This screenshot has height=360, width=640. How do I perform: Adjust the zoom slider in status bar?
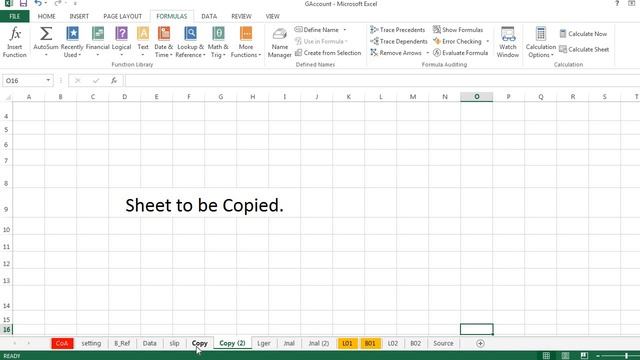pos(626,356)
